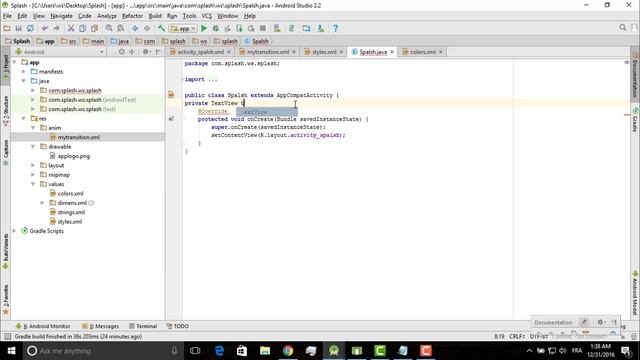Expand Gradle Scripts node
Image resolution: width=640 pixels, height=360 pixels.
15,231
